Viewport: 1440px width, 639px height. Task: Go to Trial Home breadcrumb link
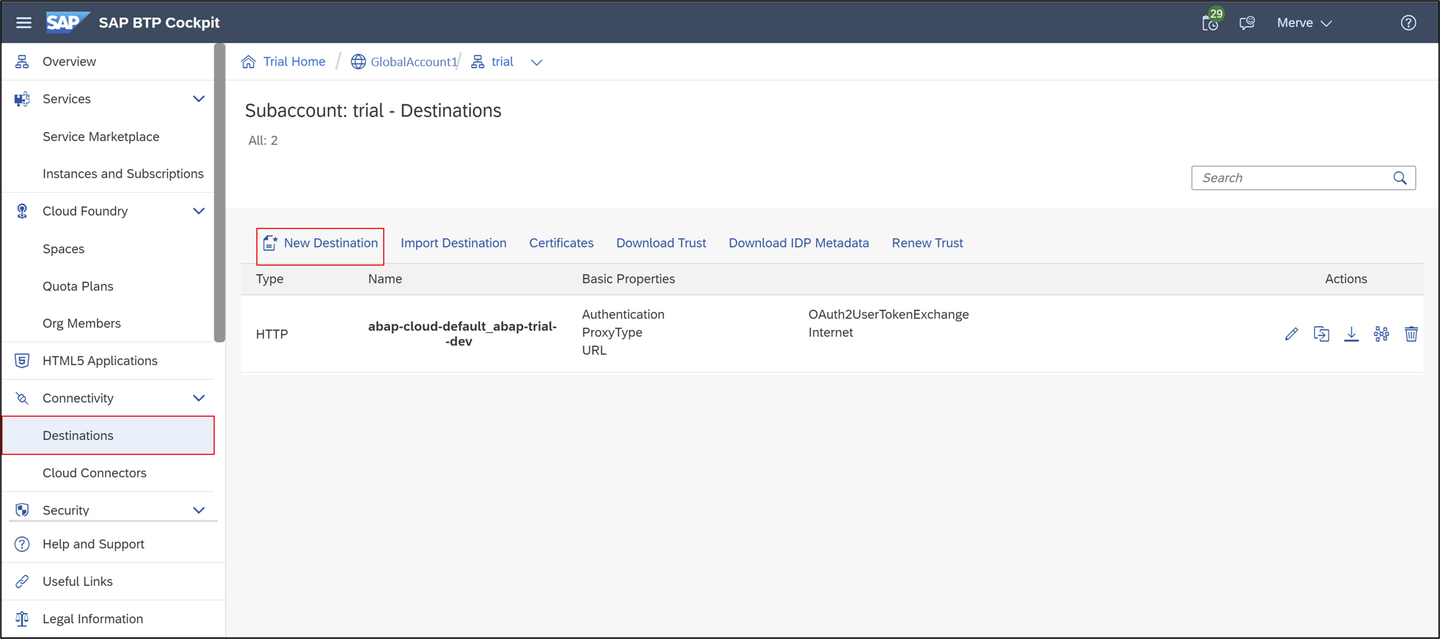[294, 62]
